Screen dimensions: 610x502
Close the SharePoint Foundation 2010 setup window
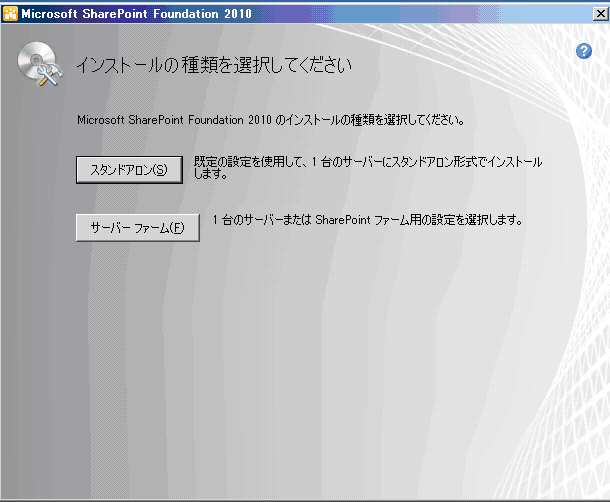click(600, 14)
